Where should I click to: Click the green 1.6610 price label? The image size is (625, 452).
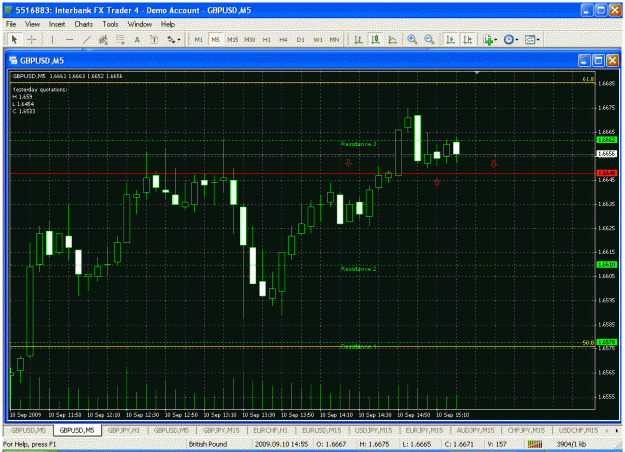pos(607,264)
